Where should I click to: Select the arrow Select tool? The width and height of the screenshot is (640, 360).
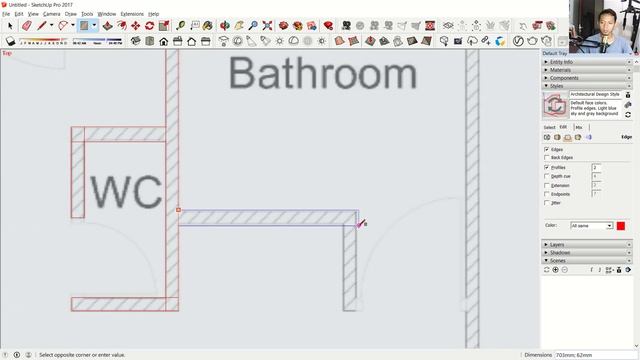[x=10, y=26]
